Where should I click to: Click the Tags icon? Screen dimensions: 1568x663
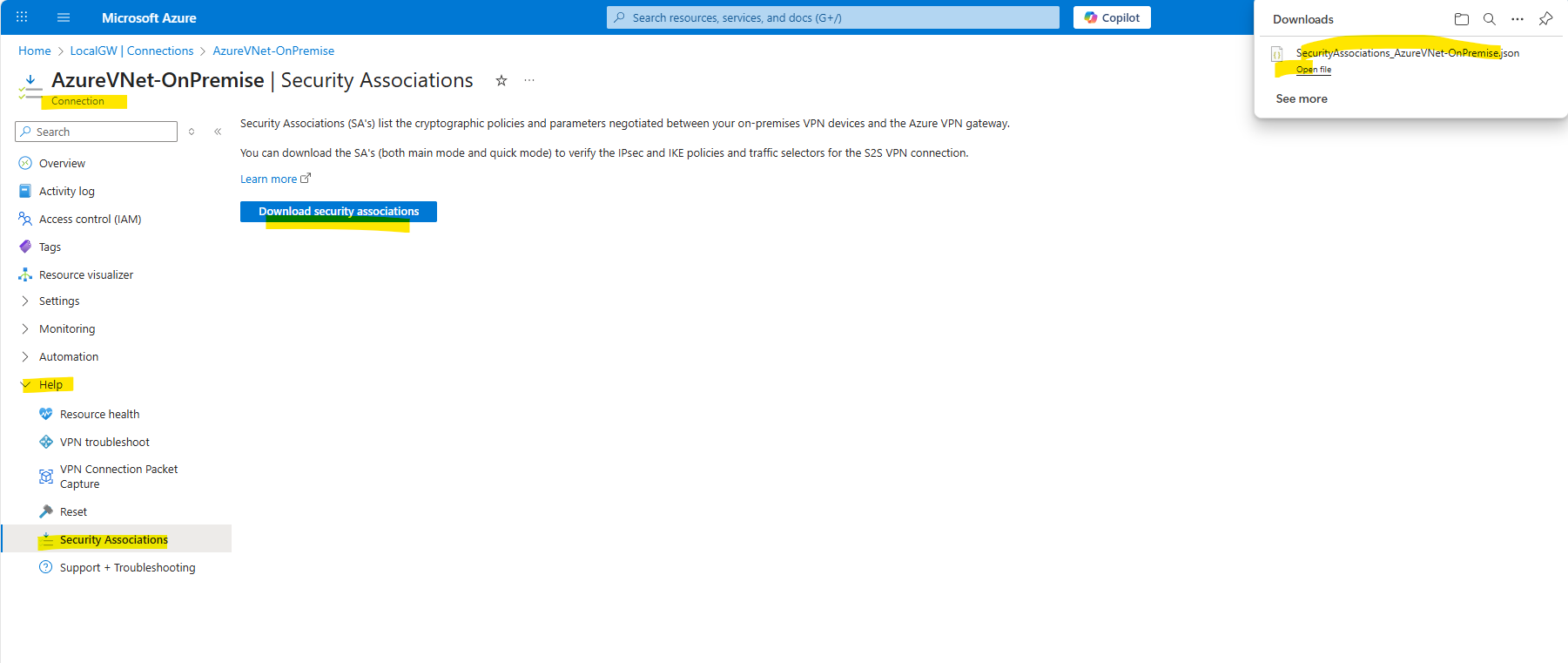(25, 247)
